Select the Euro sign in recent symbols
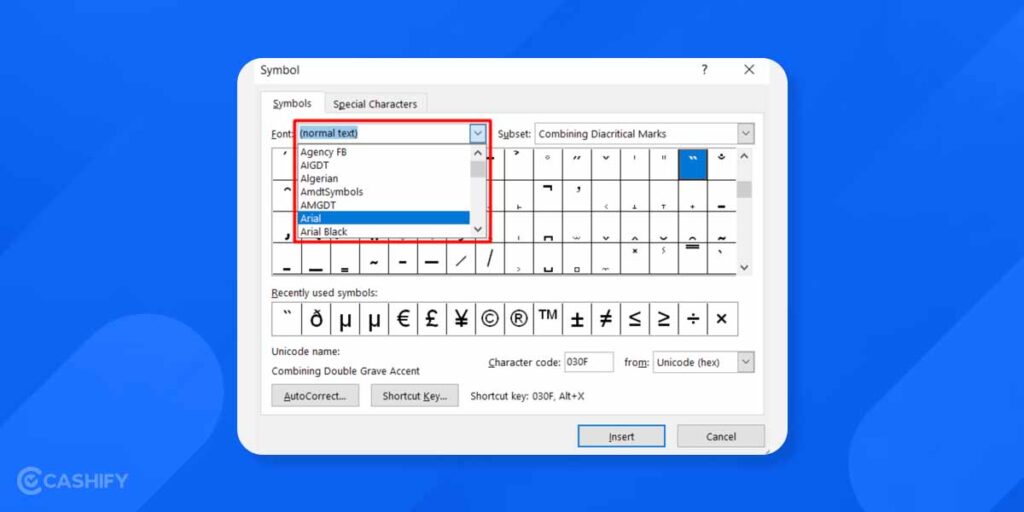 (403, 319)
